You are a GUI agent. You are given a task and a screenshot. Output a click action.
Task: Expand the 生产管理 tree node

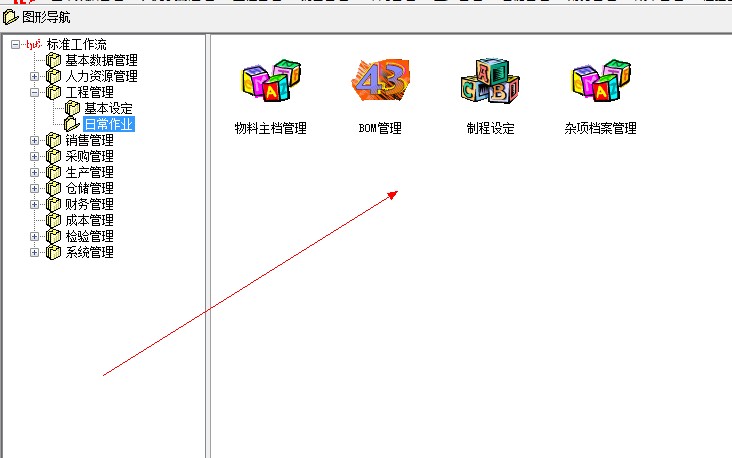(x=34, y=172)
